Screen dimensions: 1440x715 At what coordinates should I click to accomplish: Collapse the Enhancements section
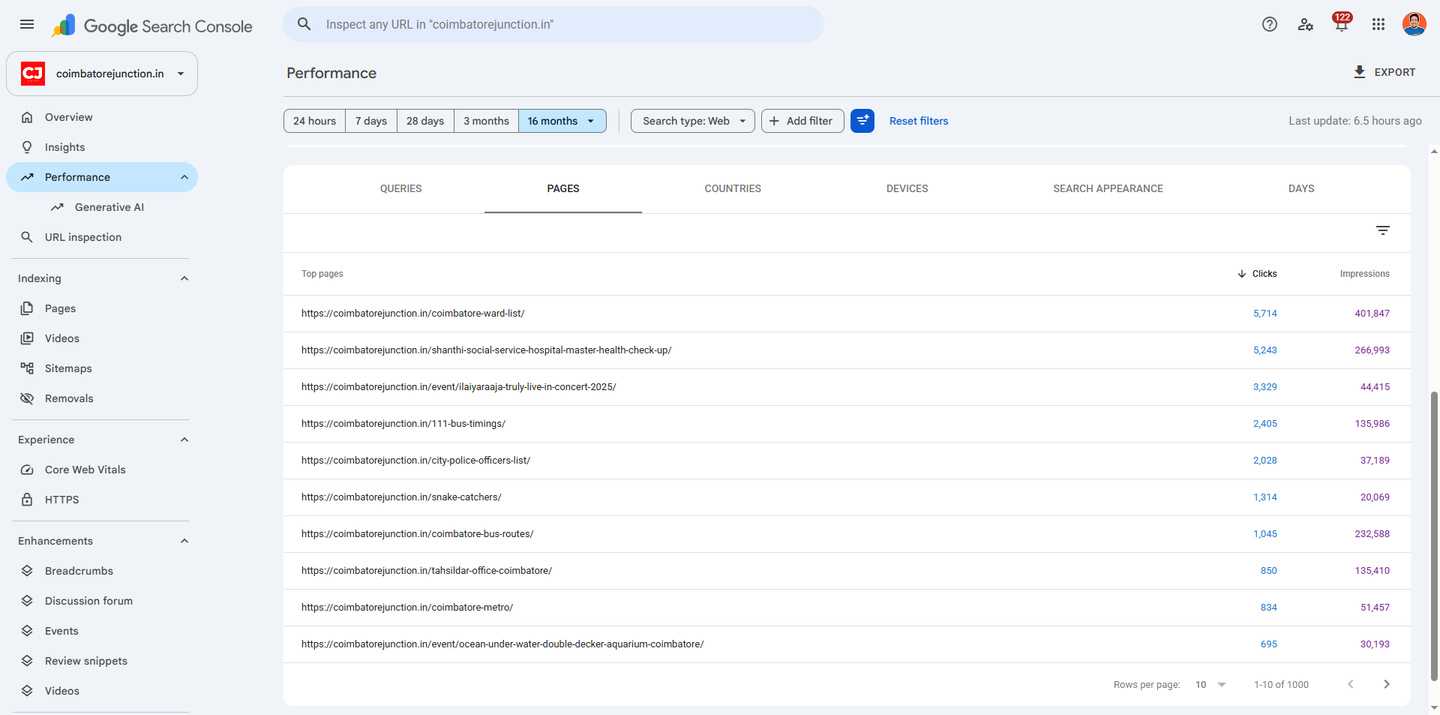coord(184,541)
